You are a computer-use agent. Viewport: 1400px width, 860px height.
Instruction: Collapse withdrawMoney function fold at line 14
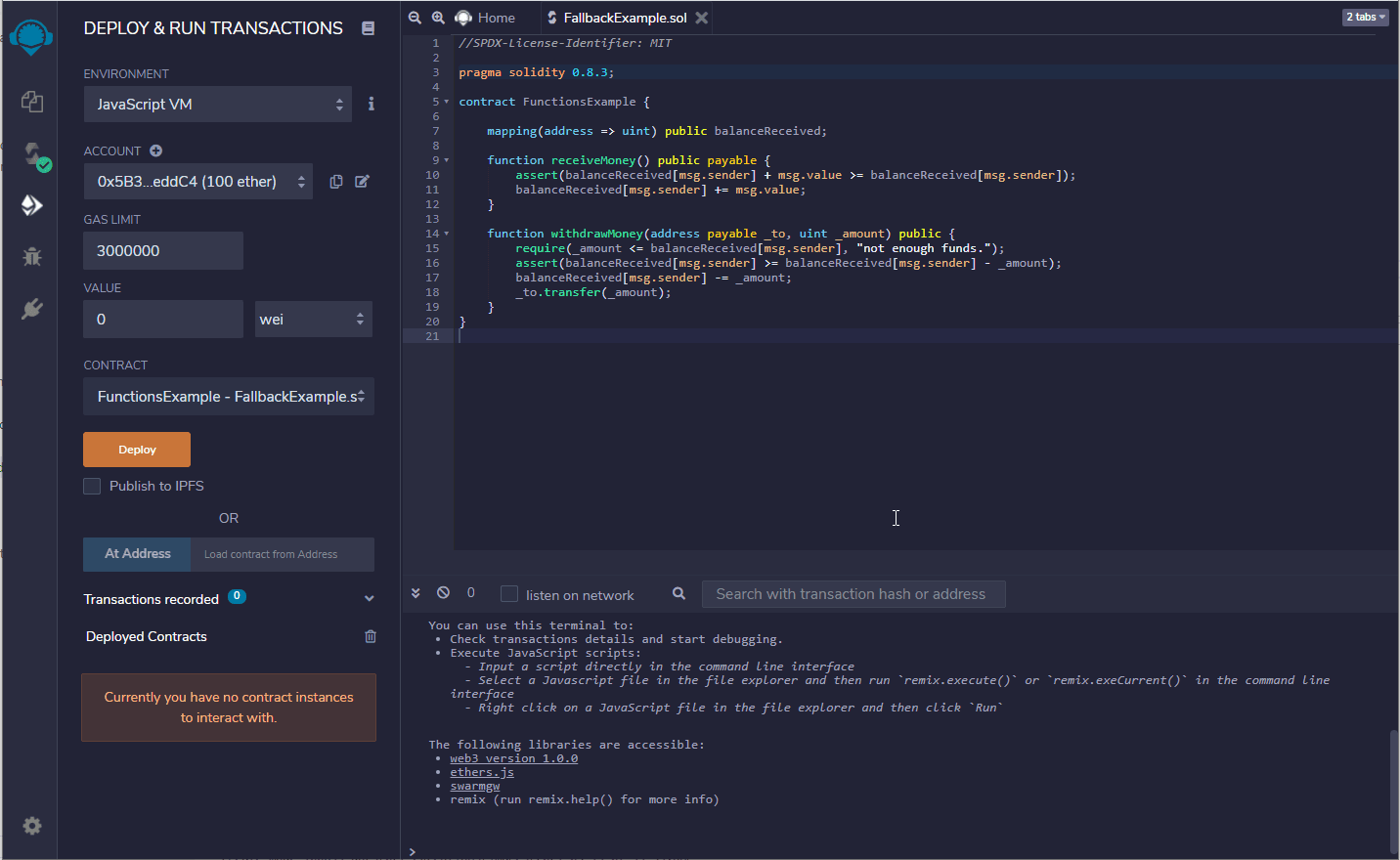(447, 234)
